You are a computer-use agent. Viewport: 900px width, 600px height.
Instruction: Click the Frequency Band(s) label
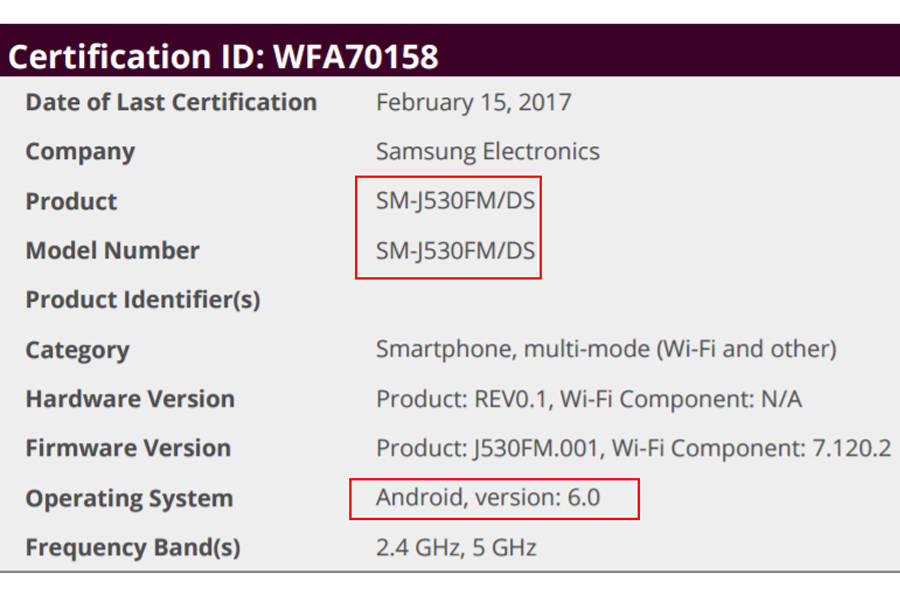click(133, 548)
